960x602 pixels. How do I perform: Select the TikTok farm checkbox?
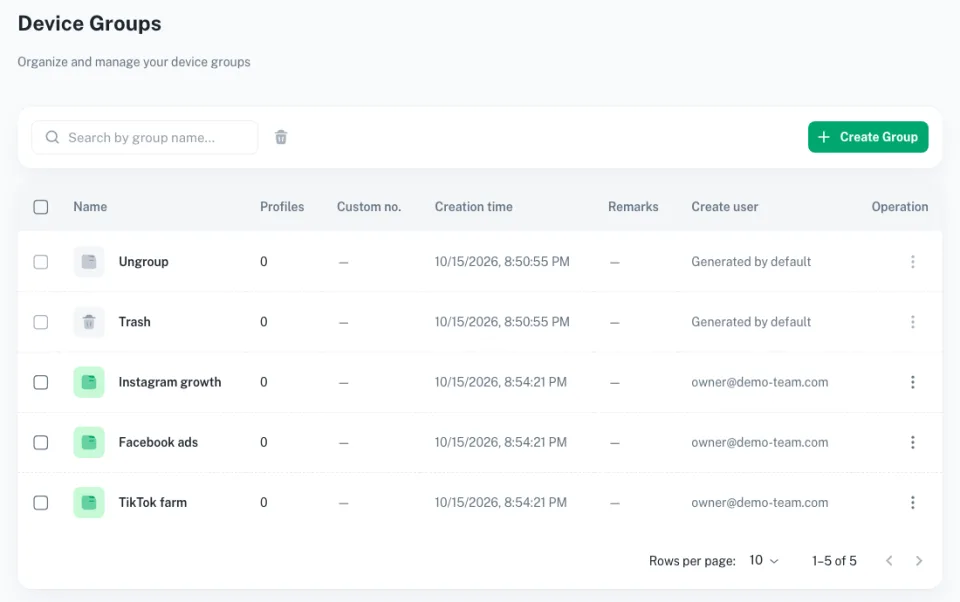(x=40, y=503)
